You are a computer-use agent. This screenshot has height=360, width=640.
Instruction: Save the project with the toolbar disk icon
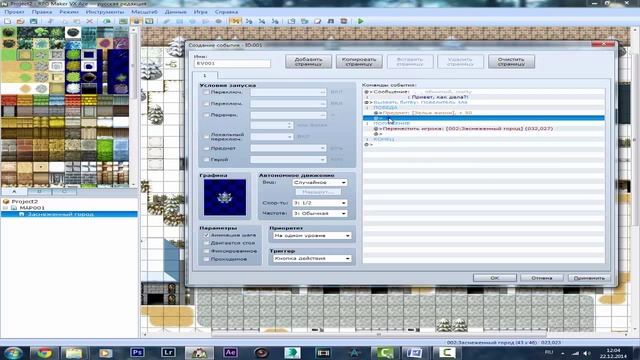coord(33,21)
